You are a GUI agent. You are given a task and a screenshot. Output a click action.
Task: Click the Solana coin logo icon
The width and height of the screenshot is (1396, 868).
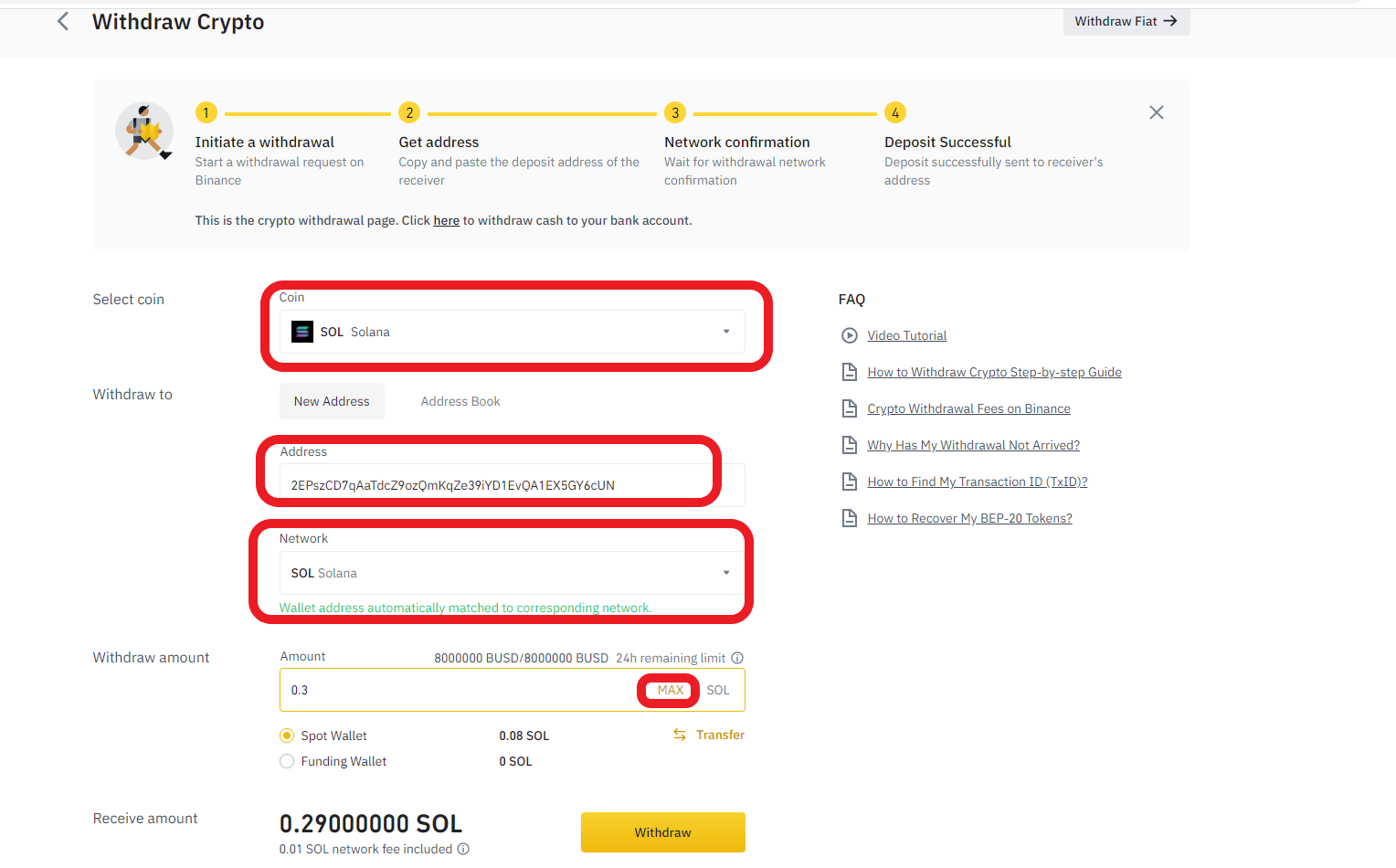(x=302, y=332)
